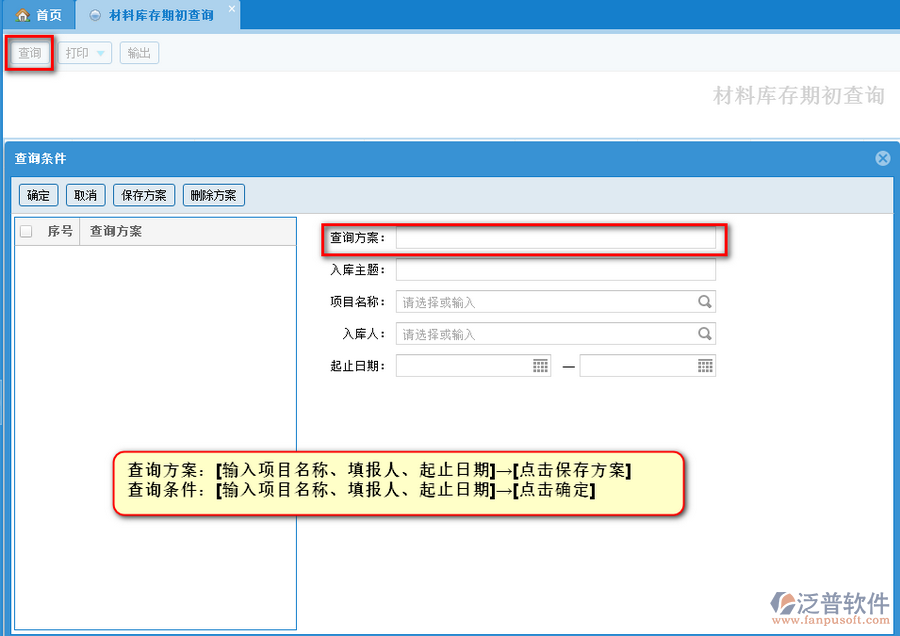
Task: Click 保存方案 to save scheme
Action: [144, 195]
